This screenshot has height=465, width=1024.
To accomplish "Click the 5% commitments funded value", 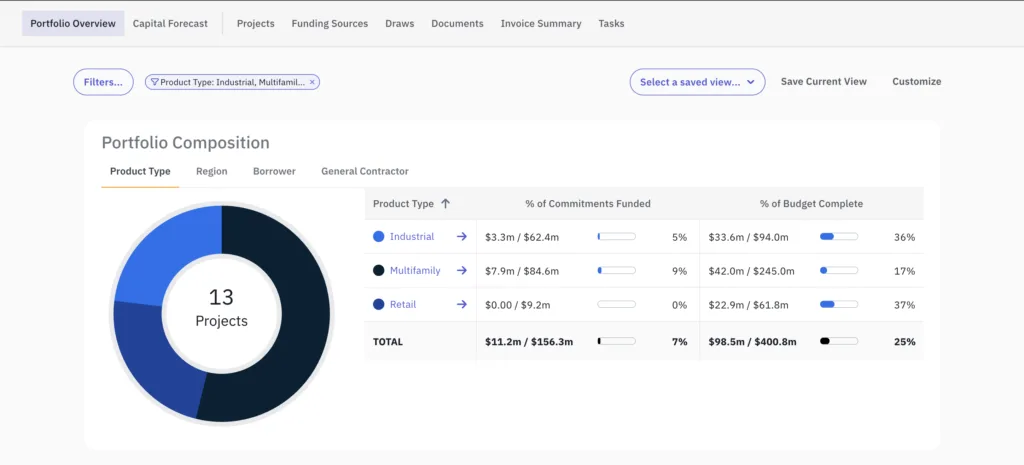I will point(679,237).
